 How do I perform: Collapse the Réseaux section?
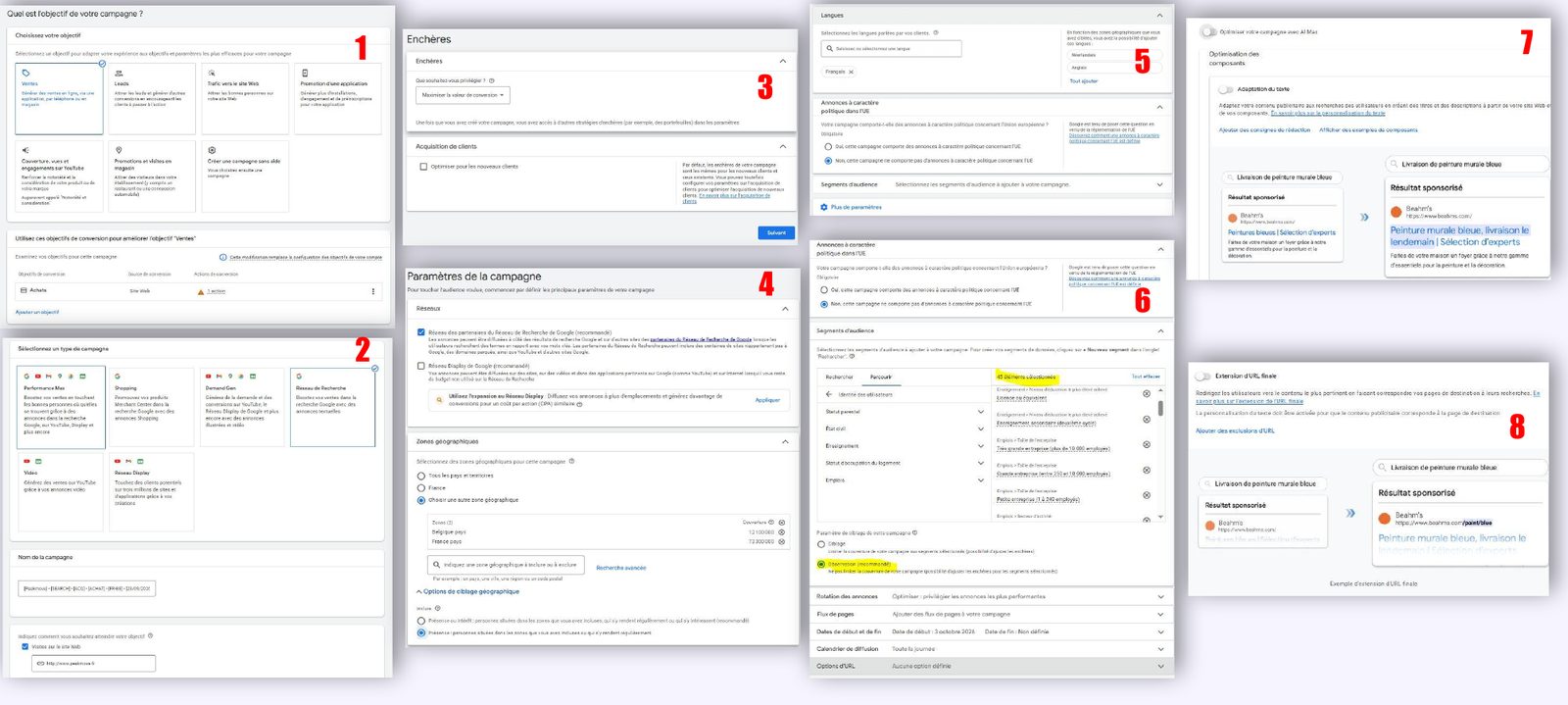coord(785,309)
